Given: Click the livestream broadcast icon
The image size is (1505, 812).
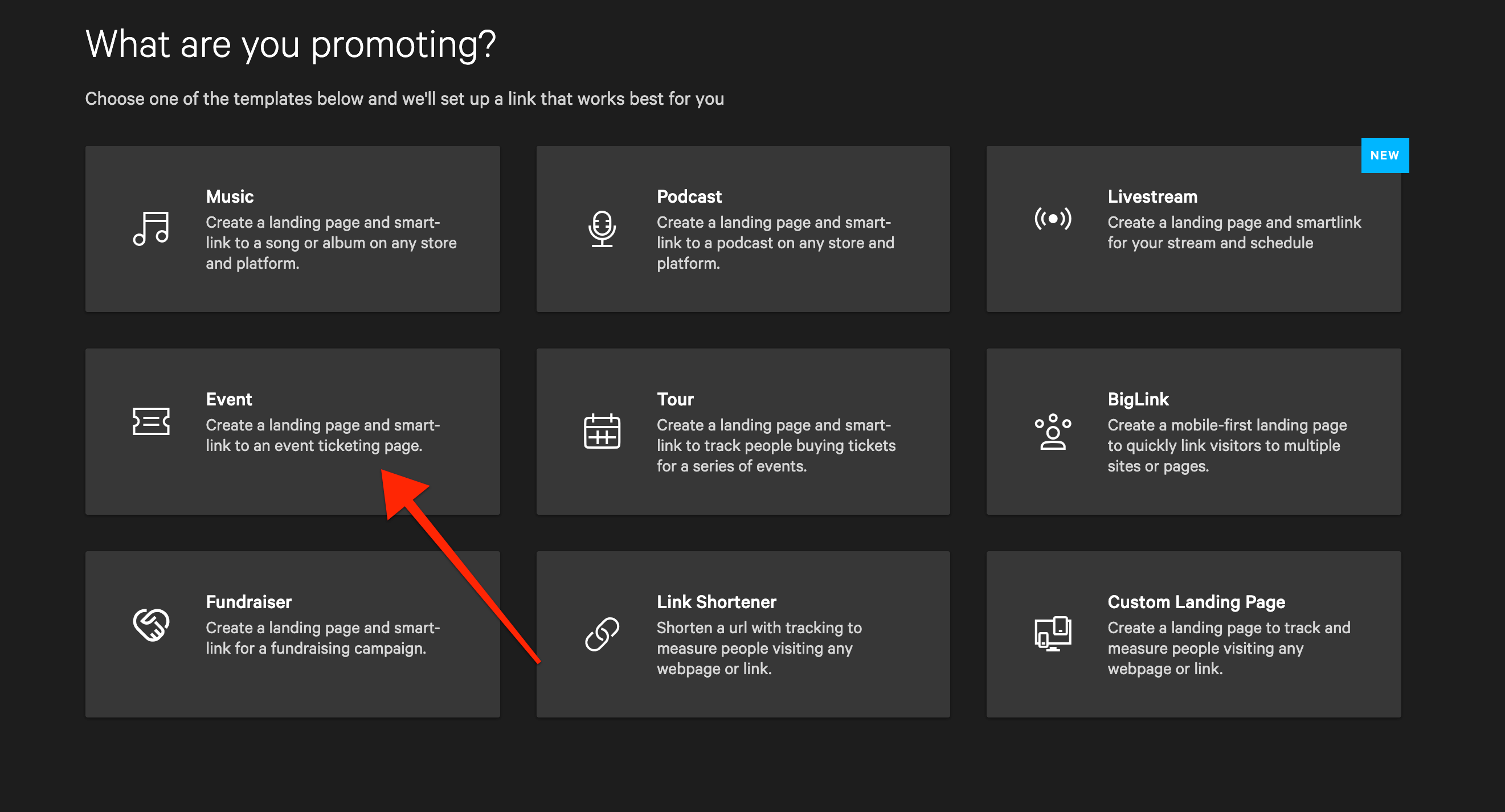Looking at the screenshot, I should pyautogui.click(x=1052, y=219).
